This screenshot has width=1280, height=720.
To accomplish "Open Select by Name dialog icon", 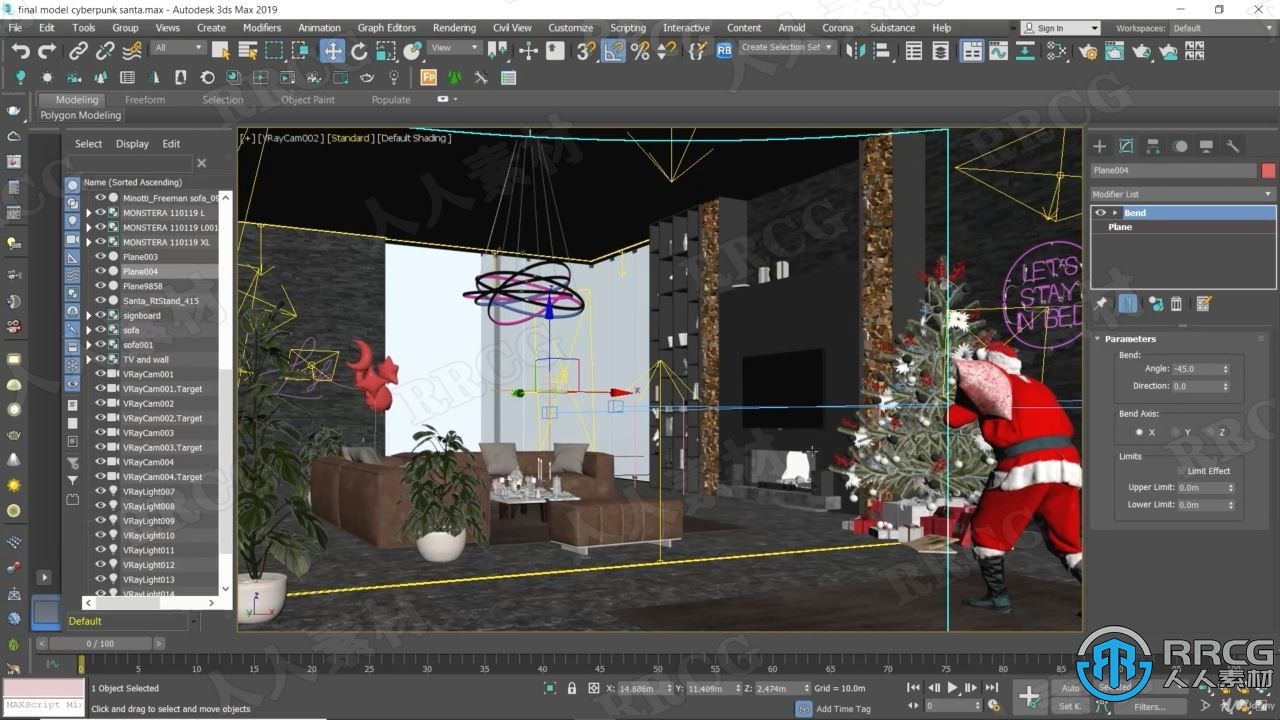I will [247, 50].
